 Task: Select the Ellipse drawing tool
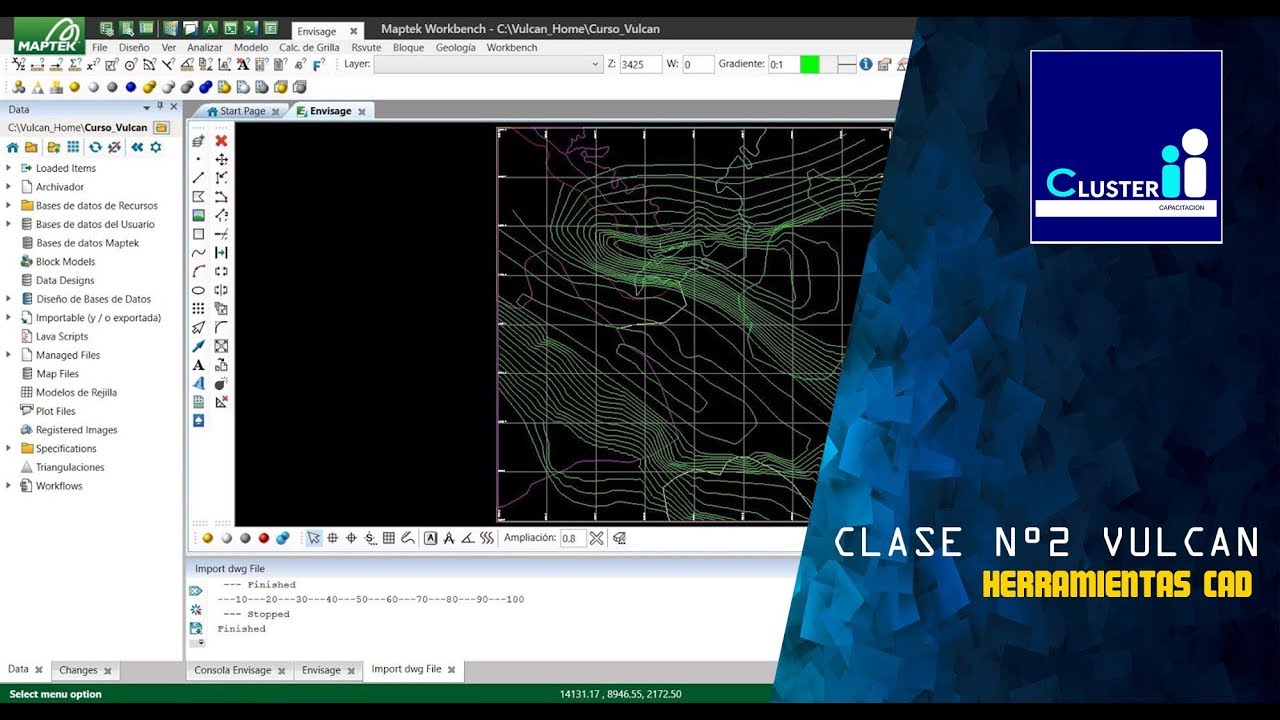(198, 290)
